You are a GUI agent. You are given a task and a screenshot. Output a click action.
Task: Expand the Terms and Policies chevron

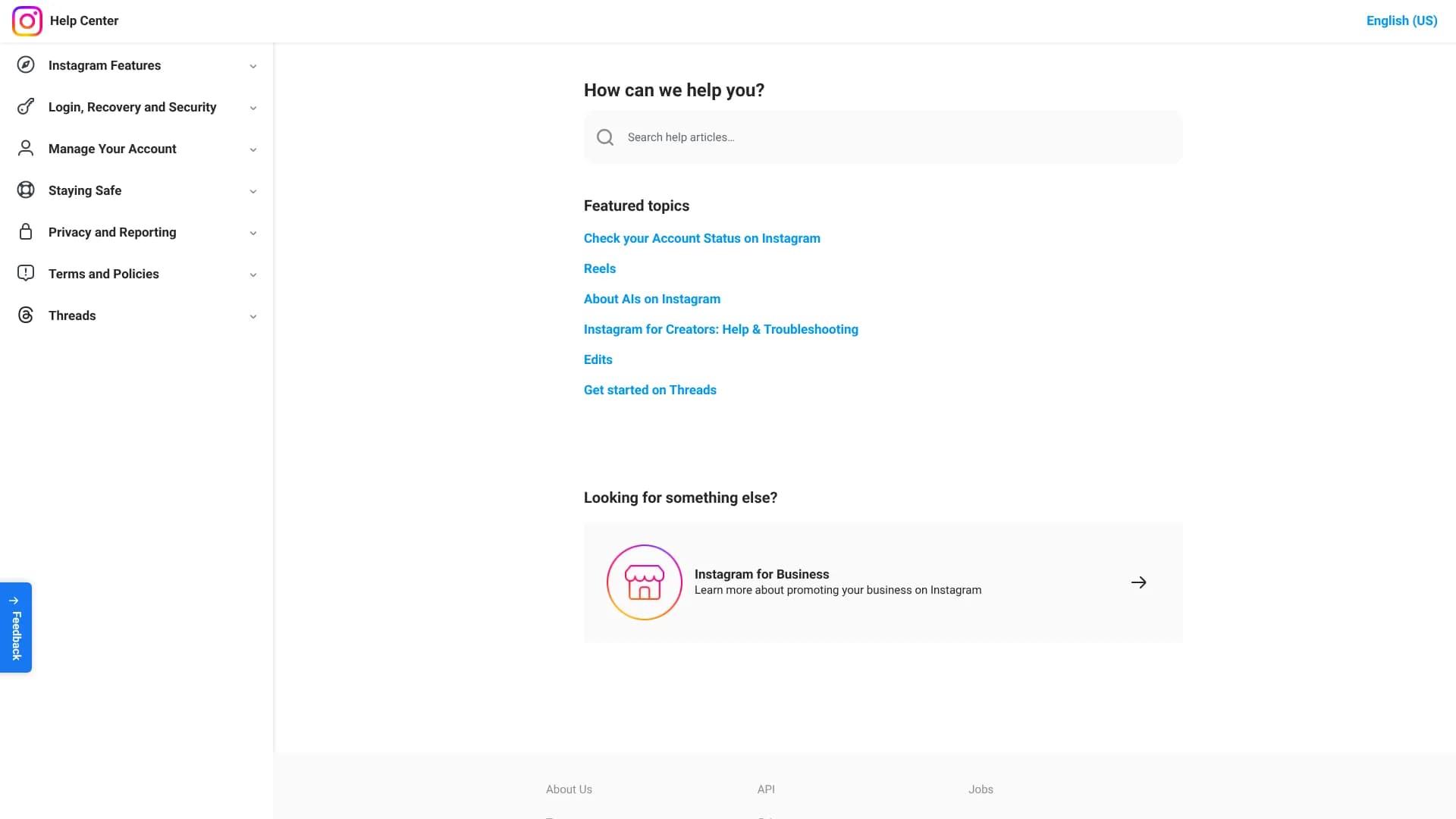253,275
